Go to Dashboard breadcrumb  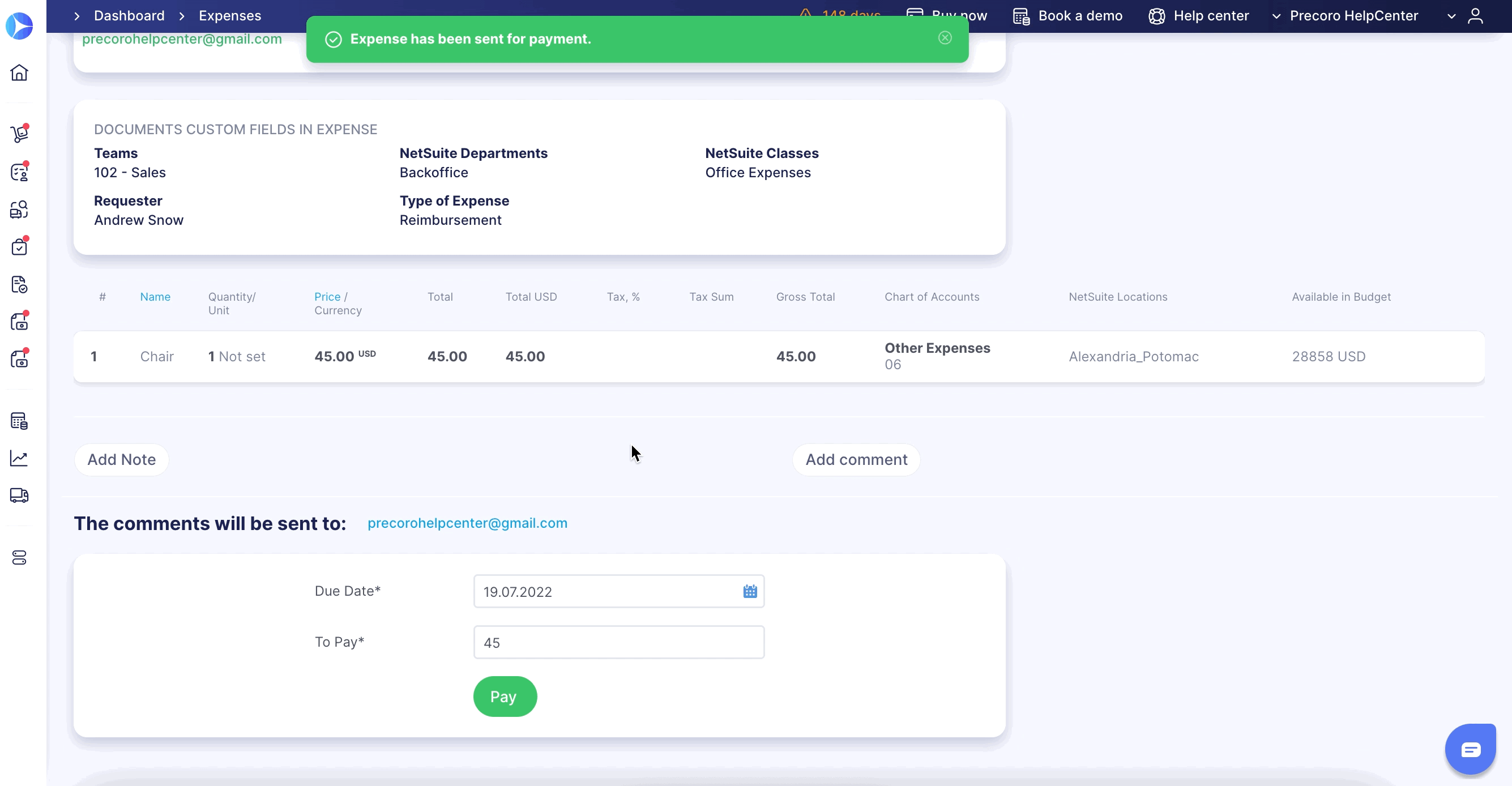click(x=129, y=16)
